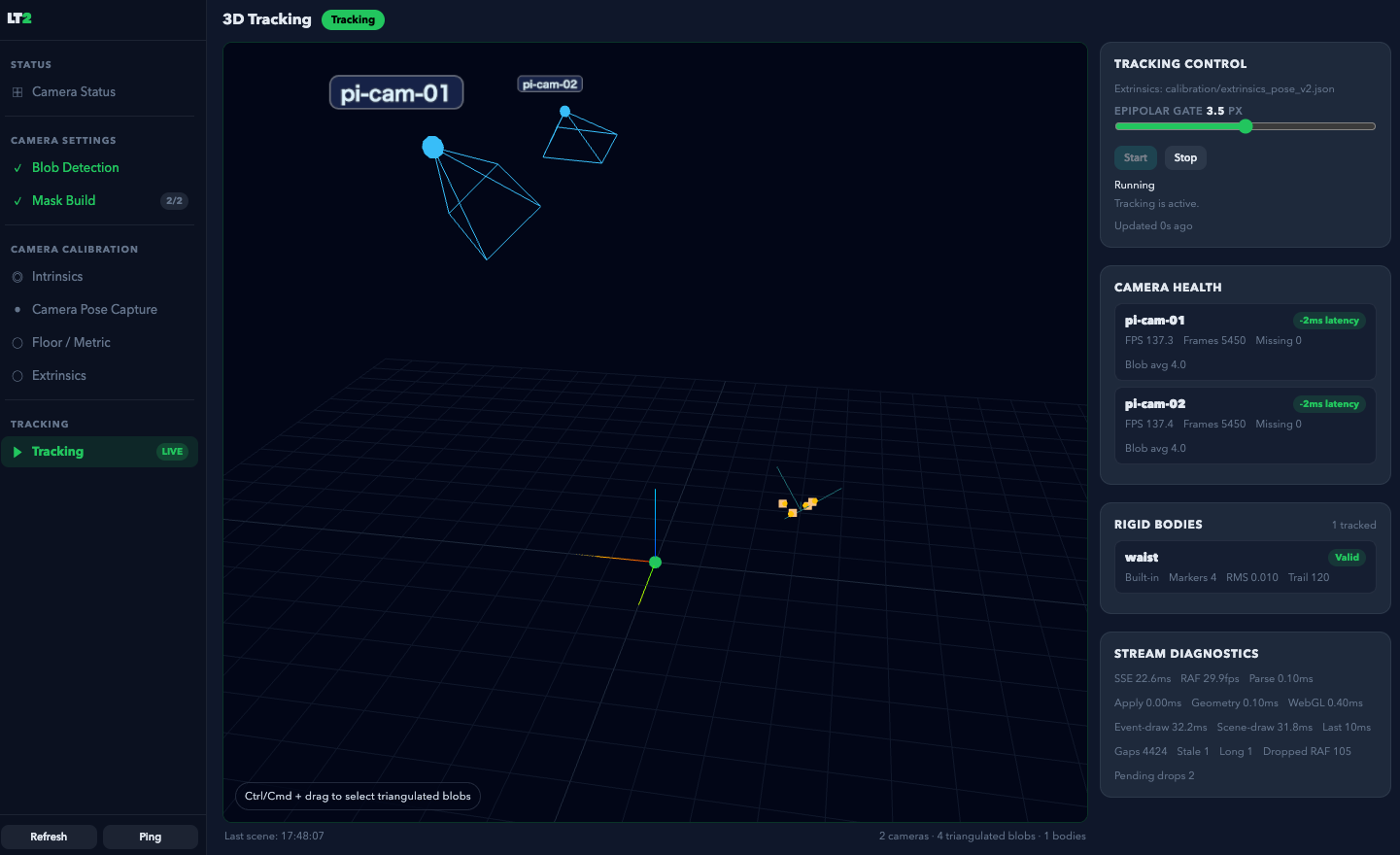This screenshot has height=855, width=1400.
Task: Click the Intrinsics circle icon
Action: 17,277
